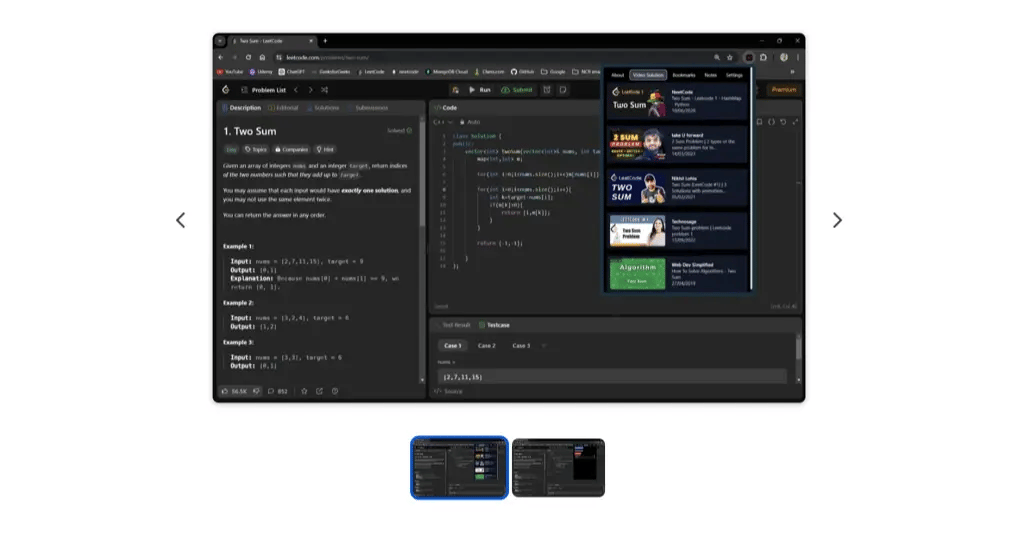Open the C++ language dropdown
1016x535 pixels.
point(443,122)
